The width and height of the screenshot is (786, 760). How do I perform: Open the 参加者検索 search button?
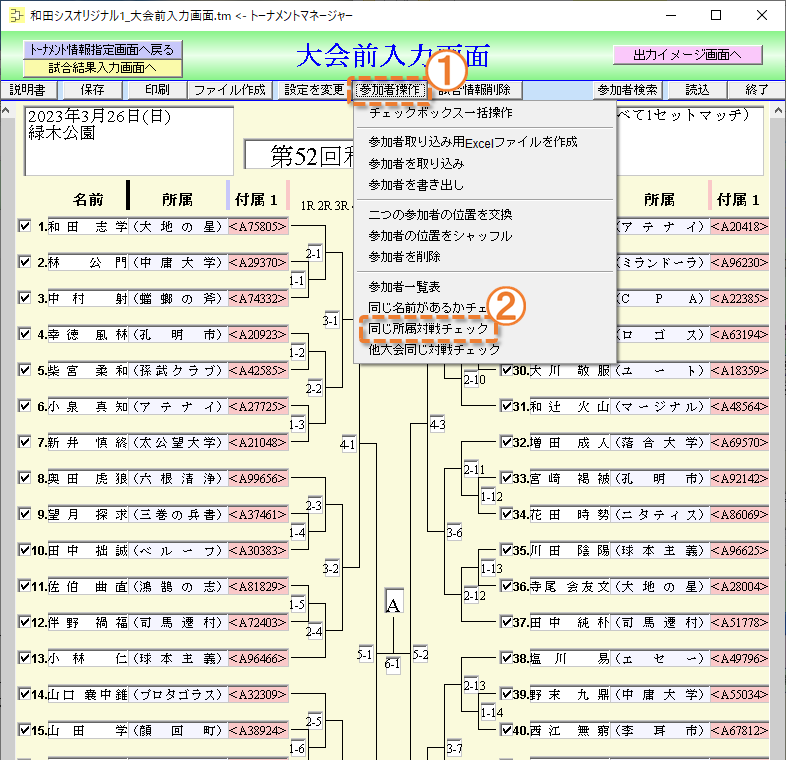(x=628, y=90)
